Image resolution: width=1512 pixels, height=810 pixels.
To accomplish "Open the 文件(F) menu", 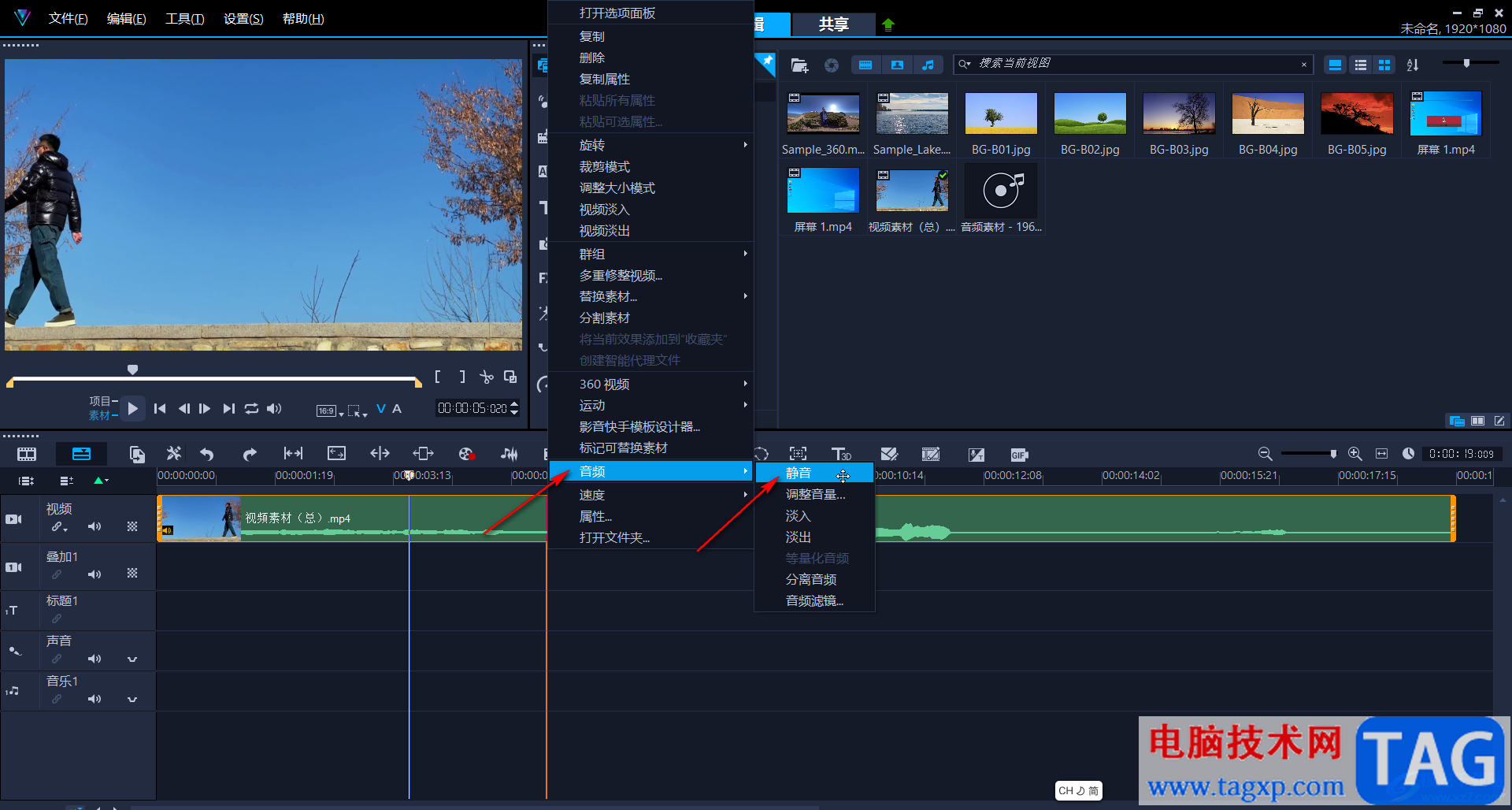I will (69, 18).
